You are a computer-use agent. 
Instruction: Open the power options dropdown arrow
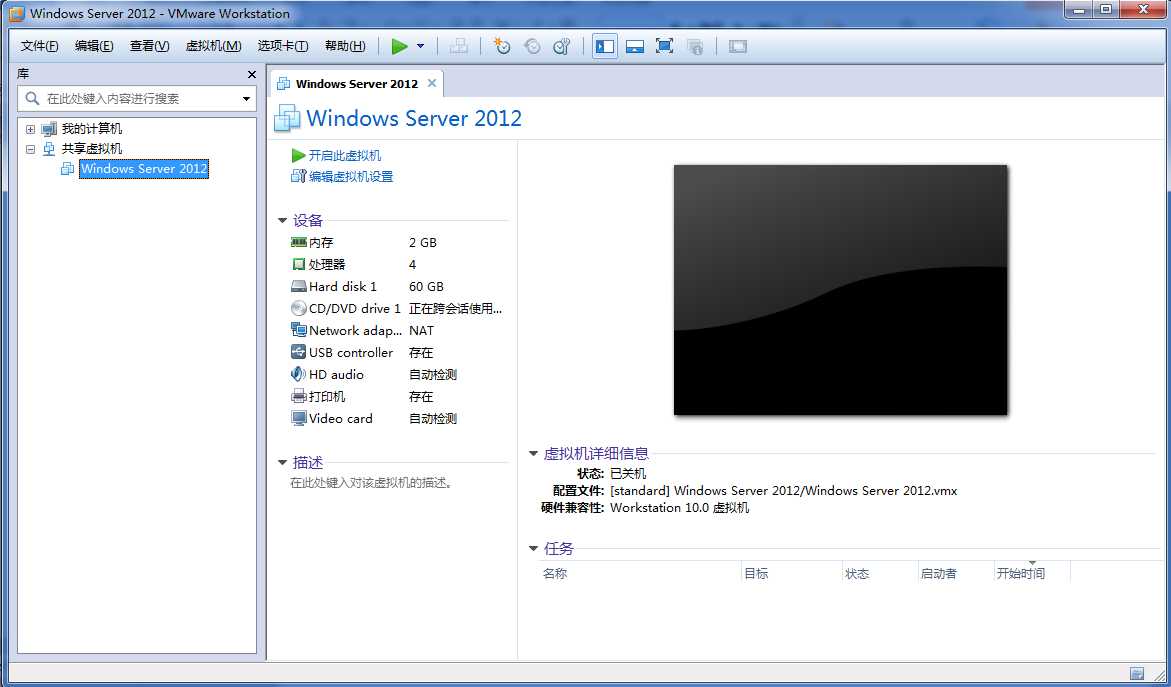(420, 46)
